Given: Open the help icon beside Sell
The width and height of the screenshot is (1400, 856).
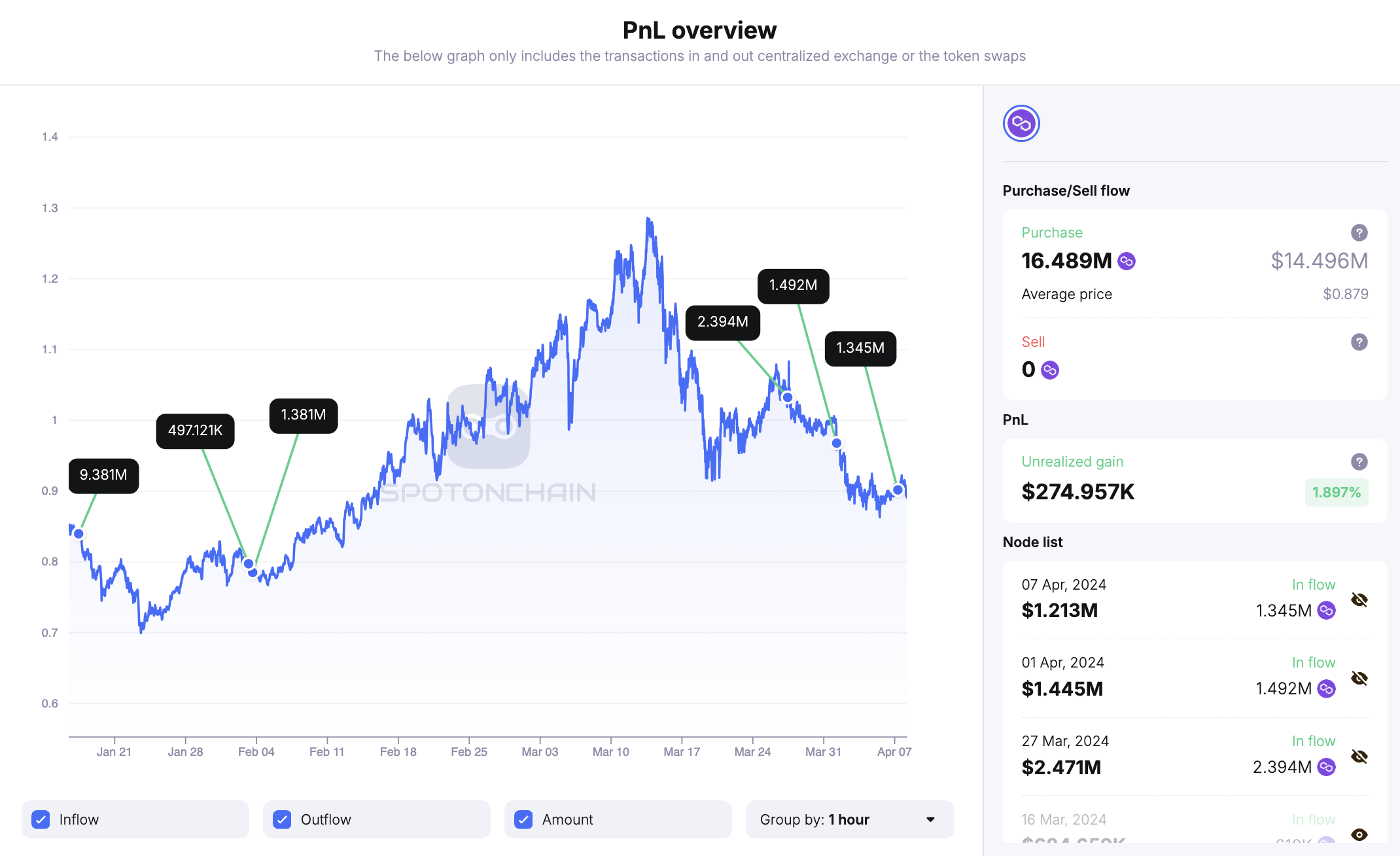Looking at the screenshot, I should point(1358,342).
